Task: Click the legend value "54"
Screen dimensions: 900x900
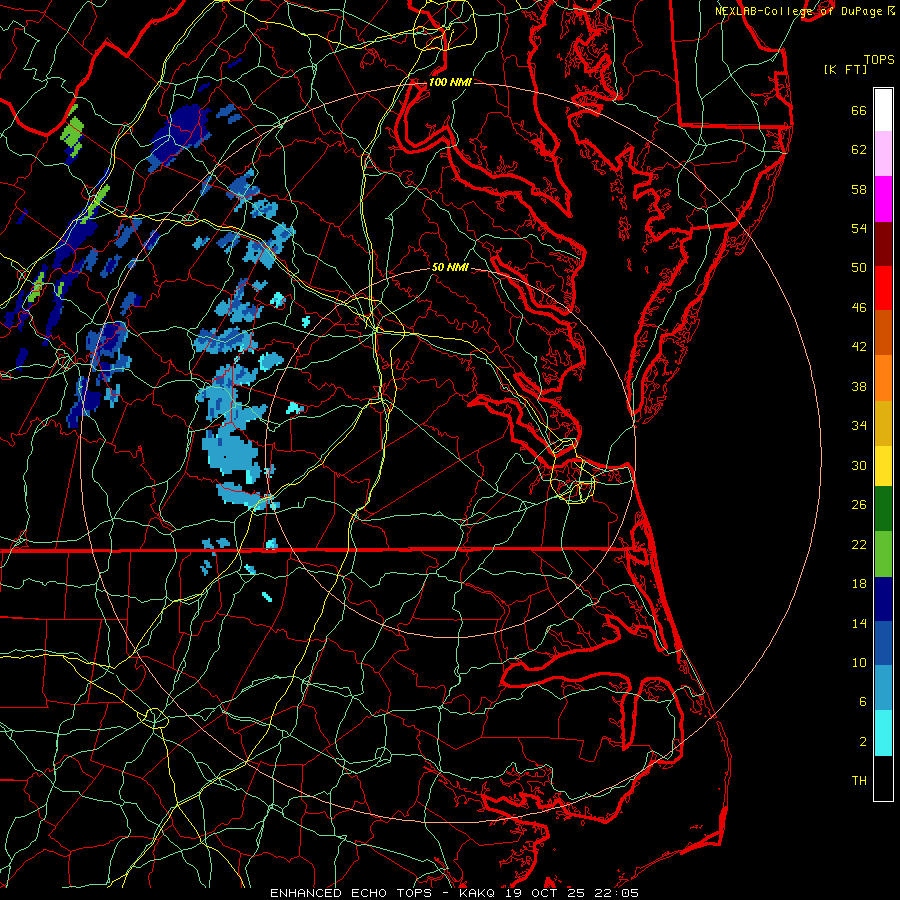Action: pyautogui.click(x=859, y=228)
